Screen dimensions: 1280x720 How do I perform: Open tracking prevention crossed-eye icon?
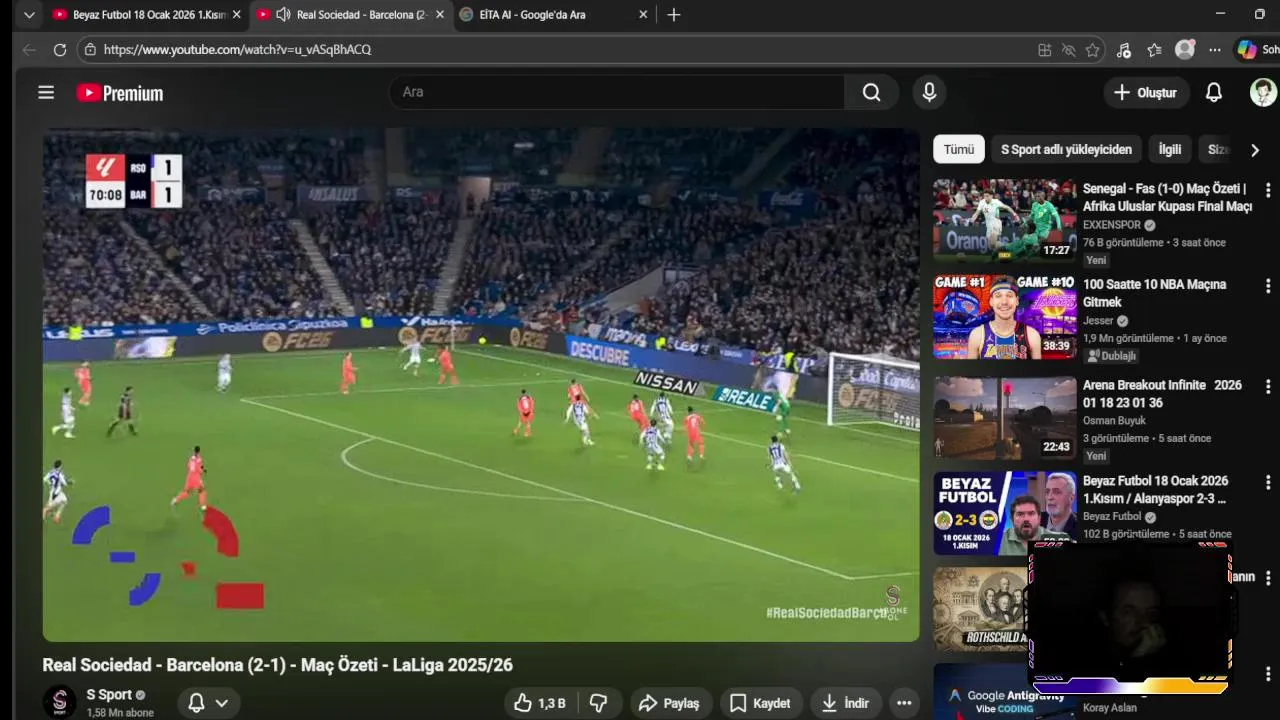click(x=1068, y=49)
